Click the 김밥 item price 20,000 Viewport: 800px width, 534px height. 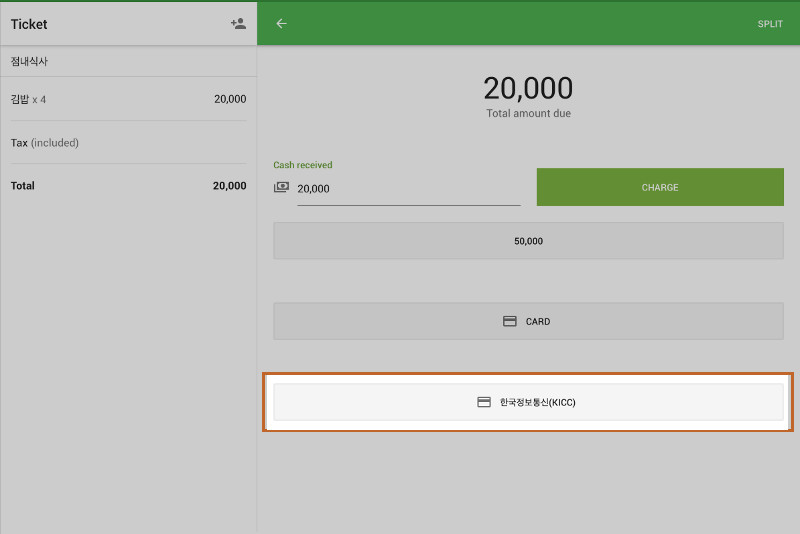pos(230,99)
